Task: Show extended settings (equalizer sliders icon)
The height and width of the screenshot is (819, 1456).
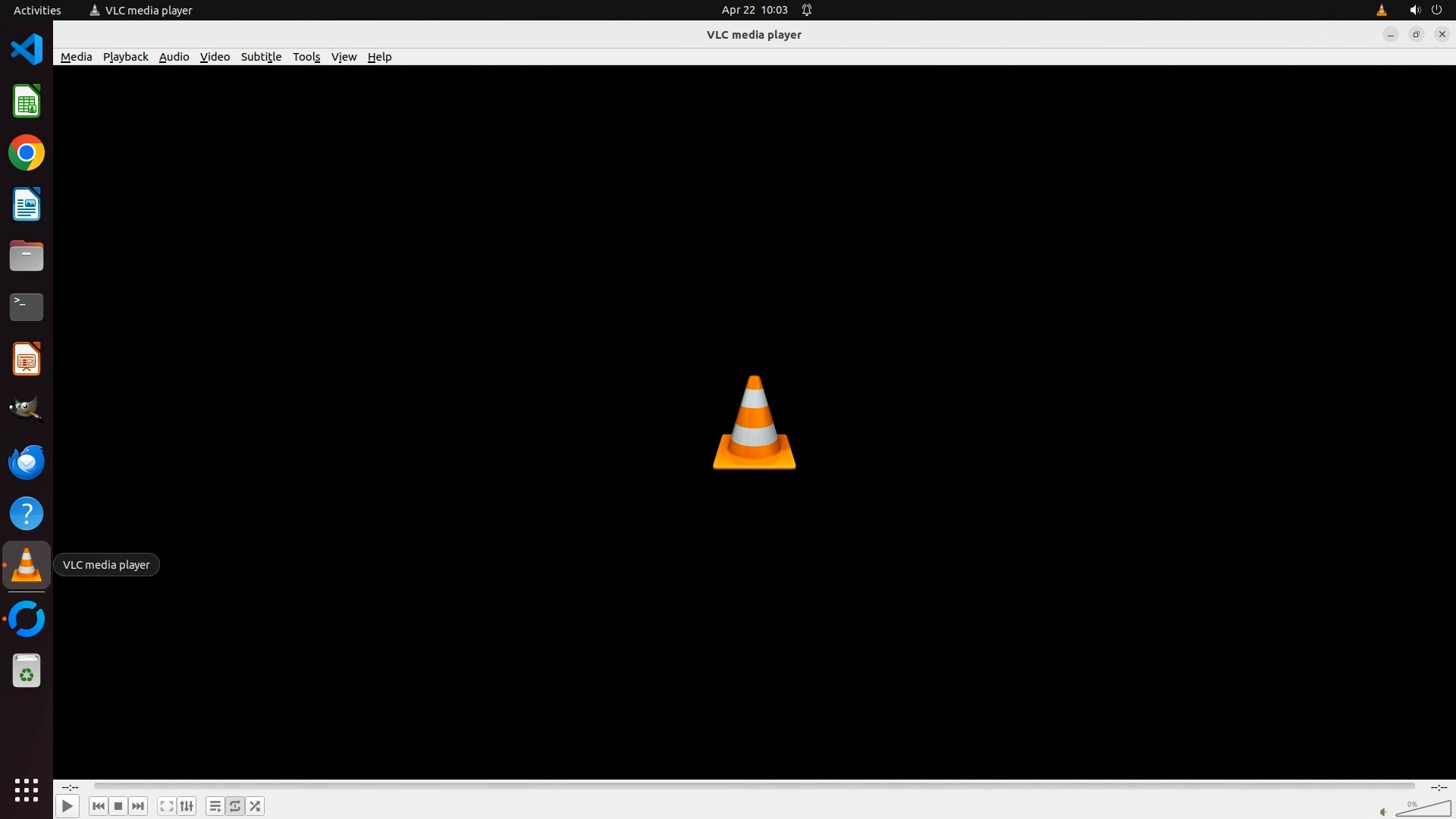Action: click(187, 806)
